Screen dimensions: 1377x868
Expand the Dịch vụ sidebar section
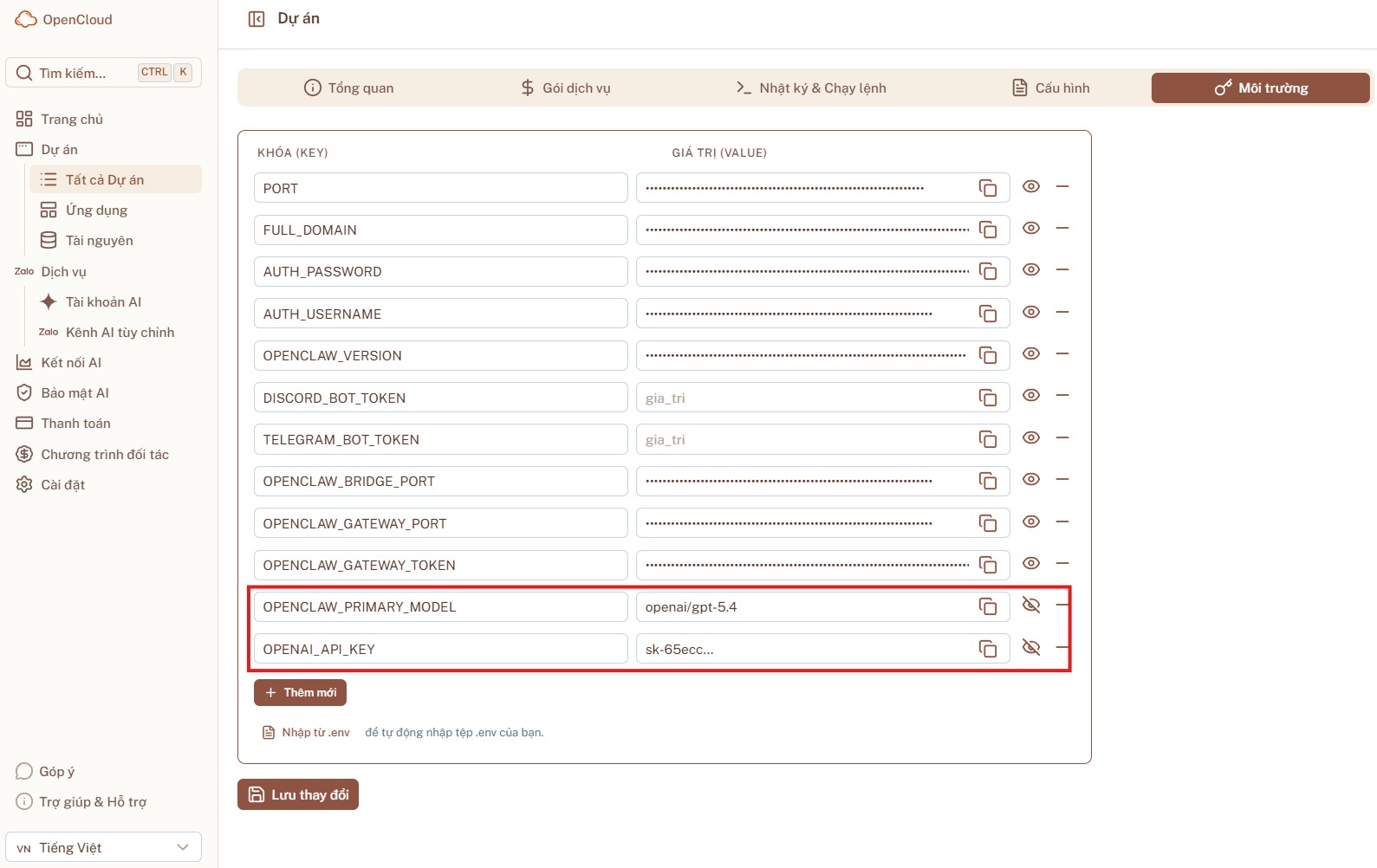coord(63,272)
